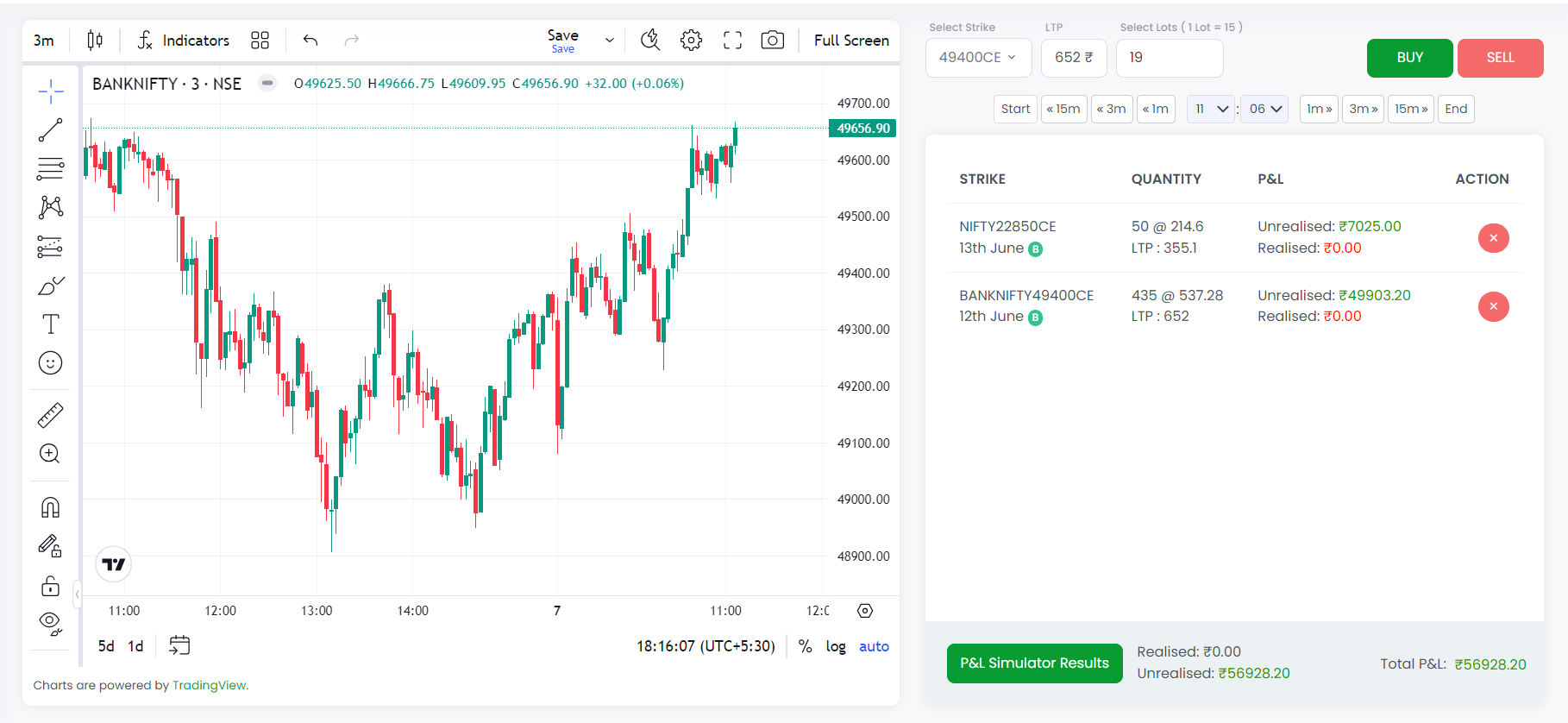Open candlestick chart style selector
Screen dimensions: 1568x723
[x=95, y=41]
